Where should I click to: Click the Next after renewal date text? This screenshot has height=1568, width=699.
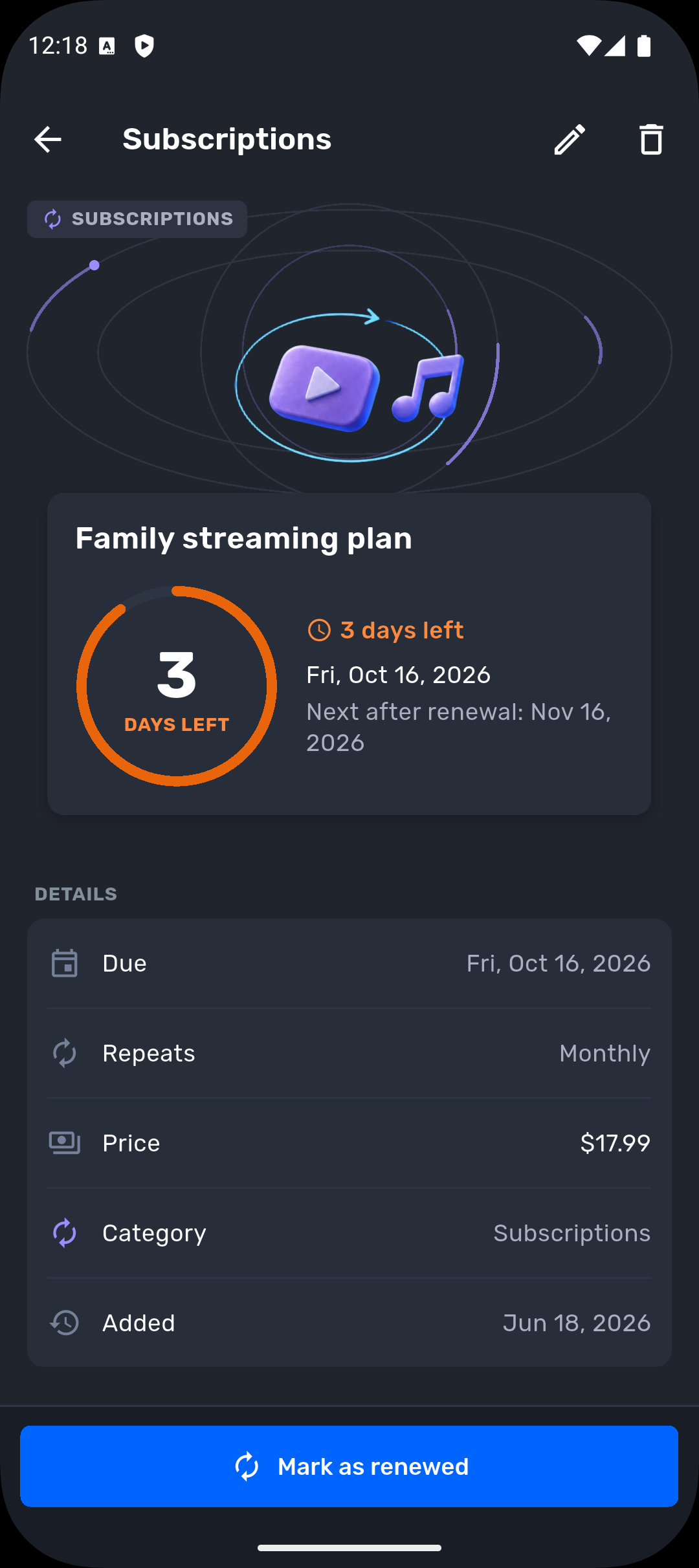[459, 727]
